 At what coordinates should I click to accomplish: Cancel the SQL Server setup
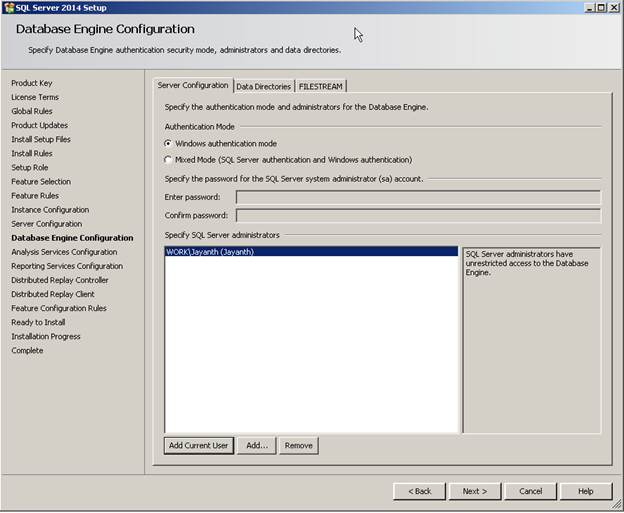[530, 491]
